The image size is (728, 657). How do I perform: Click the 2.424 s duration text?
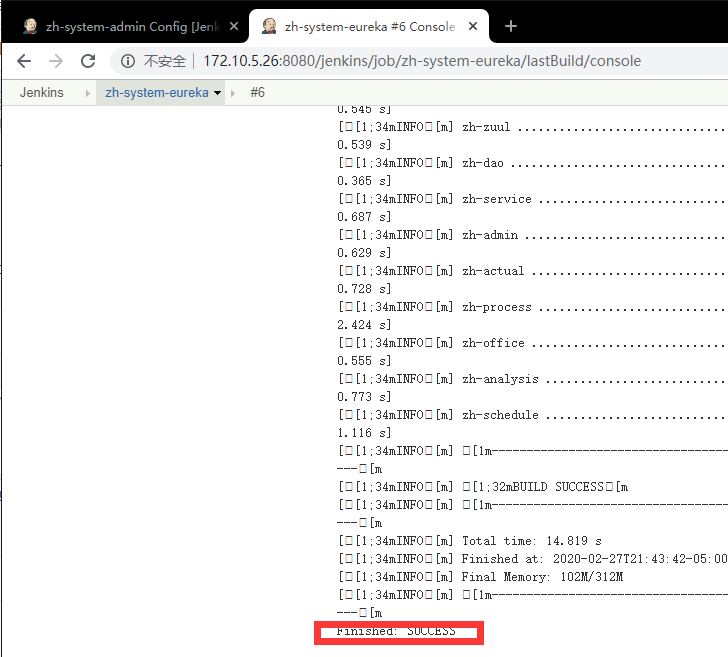(x=364, y=325)
